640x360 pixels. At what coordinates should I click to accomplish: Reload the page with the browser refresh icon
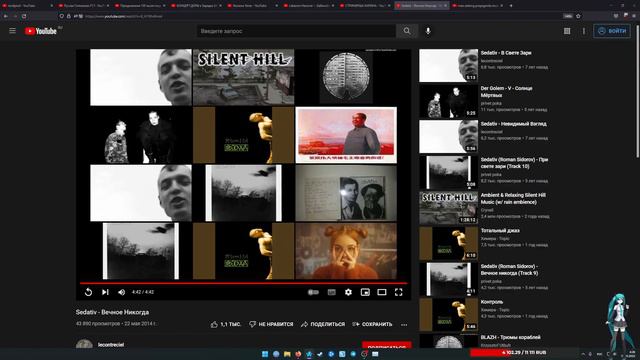[x=24, y=16]
